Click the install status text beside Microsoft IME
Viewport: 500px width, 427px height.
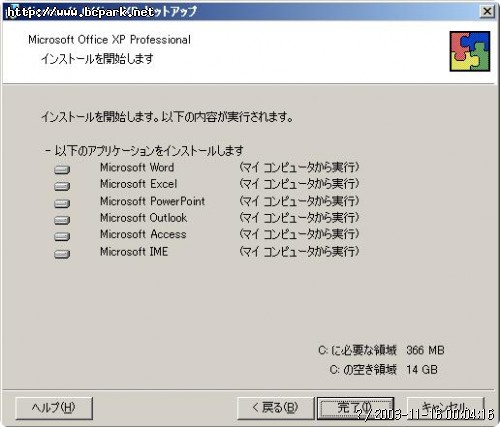point(299,251)
